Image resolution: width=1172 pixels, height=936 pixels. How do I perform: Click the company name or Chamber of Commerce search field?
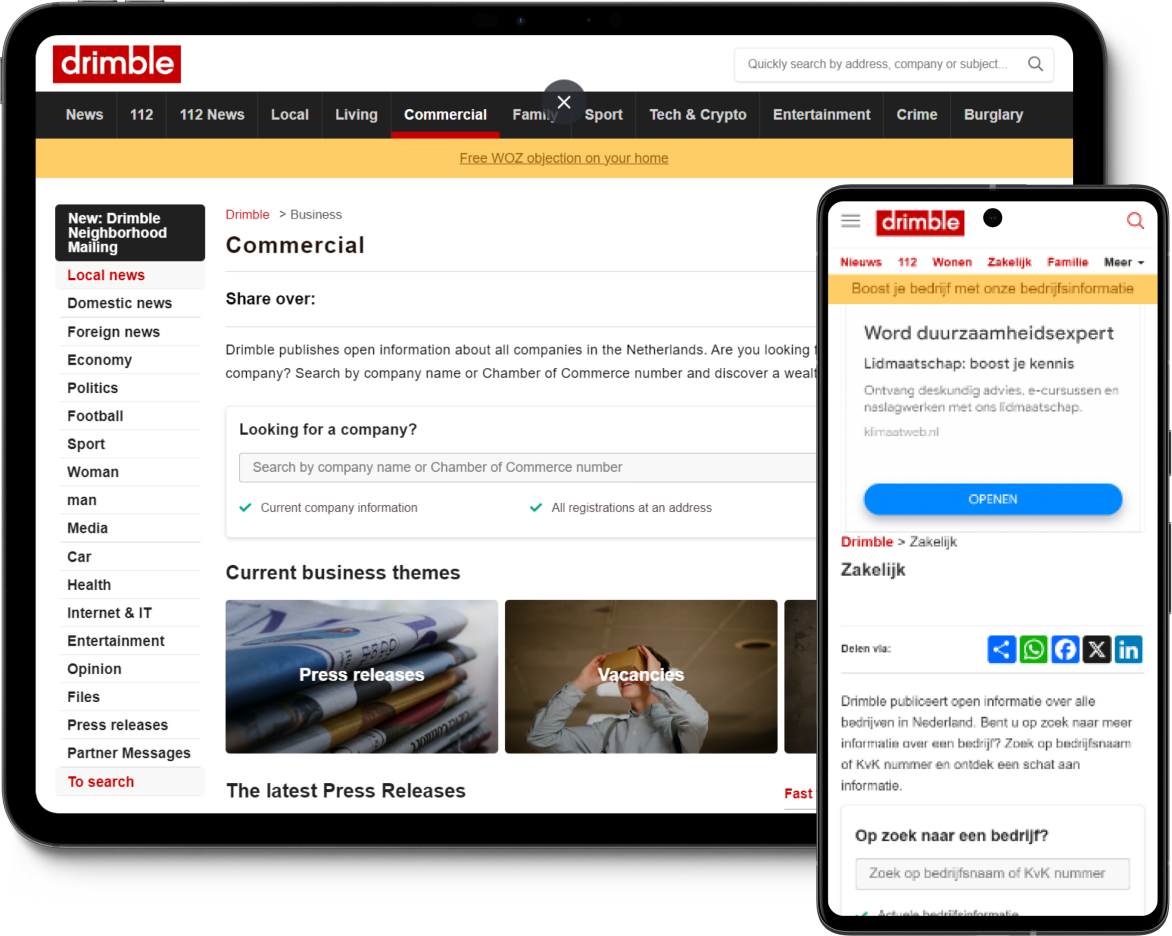coord(527,467)
